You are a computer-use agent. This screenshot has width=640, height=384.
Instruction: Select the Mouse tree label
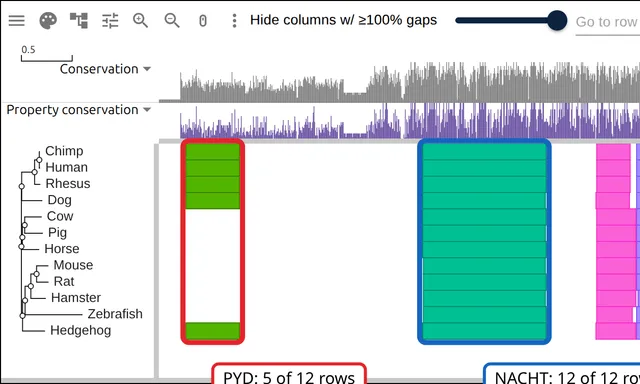pyautogui.click(x=73, y=265)
